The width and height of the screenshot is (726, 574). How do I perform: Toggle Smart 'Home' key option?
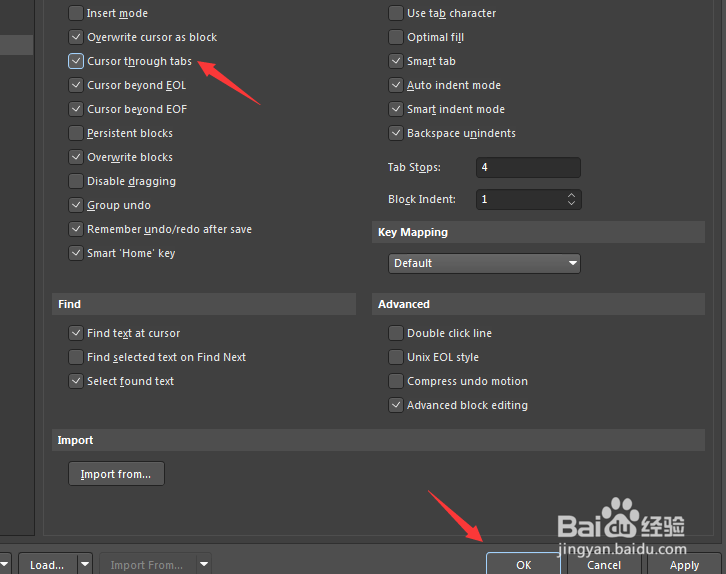pyautogui.click(x=75, y=253)
